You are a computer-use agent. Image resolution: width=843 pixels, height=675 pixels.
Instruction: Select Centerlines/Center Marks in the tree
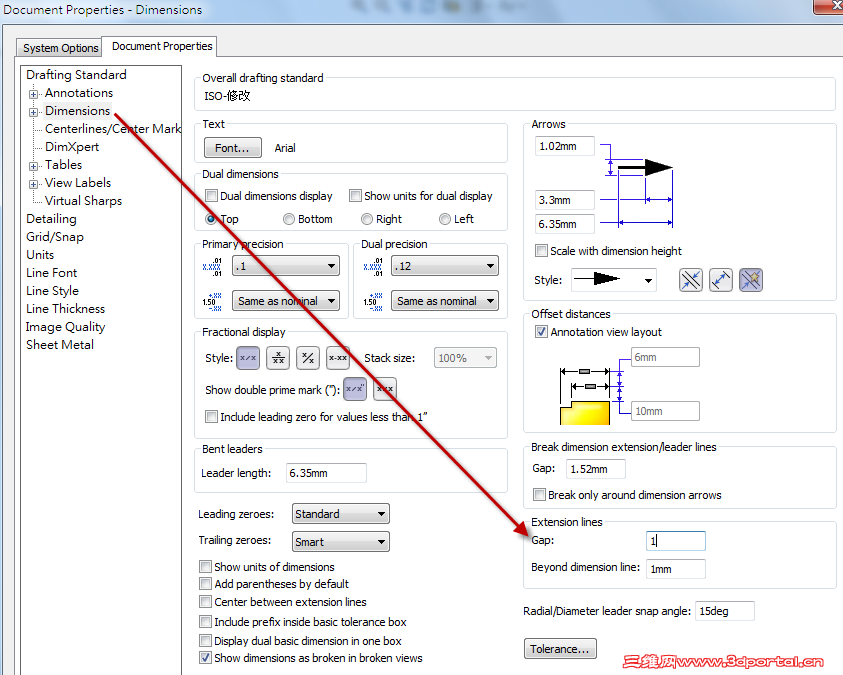coord(113,129)
